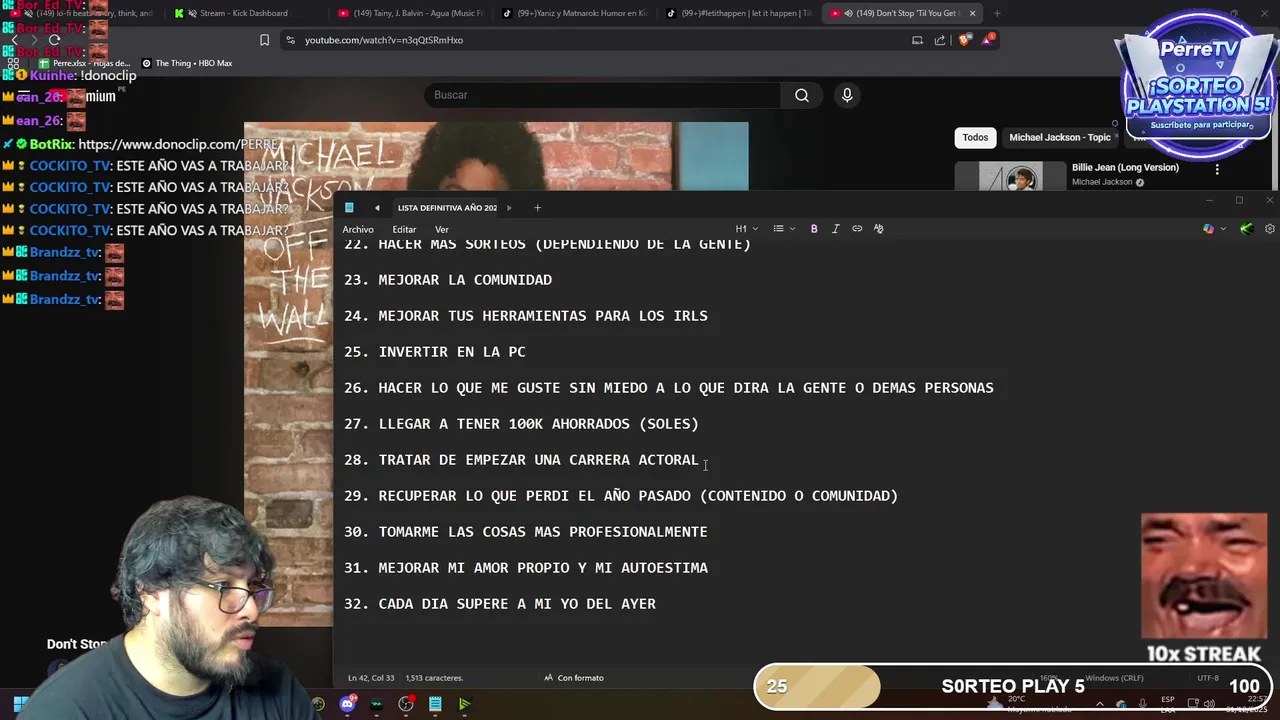This screenshot has width=1280, height=720.
Task: Open Archivo menu in Notepad
Action: [x=358, y=230]
